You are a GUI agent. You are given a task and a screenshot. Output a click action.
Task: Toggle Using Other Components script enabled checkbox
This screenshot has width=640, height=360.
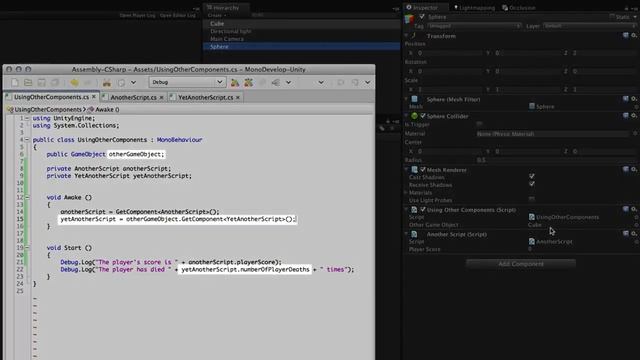(423, 209)
